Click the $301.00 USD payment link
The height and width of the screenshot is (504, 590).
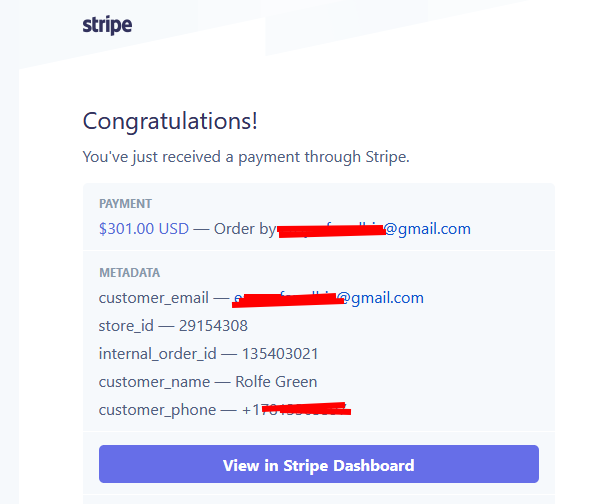pyautogui.click(x=144, y=229)
